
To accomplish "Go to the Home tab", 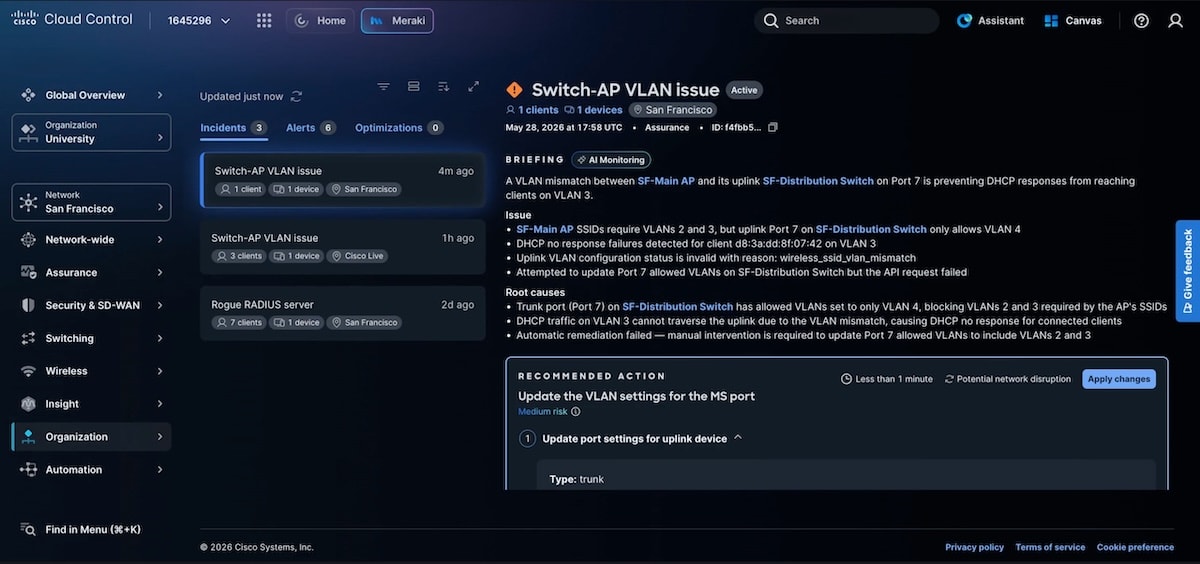I will click(320, 20).
